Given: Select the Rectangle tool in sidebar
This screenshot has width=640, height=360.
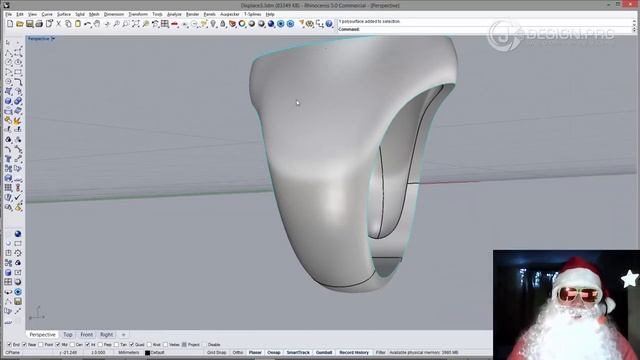Looking at the screenshot, I should (x=18, y=72).
